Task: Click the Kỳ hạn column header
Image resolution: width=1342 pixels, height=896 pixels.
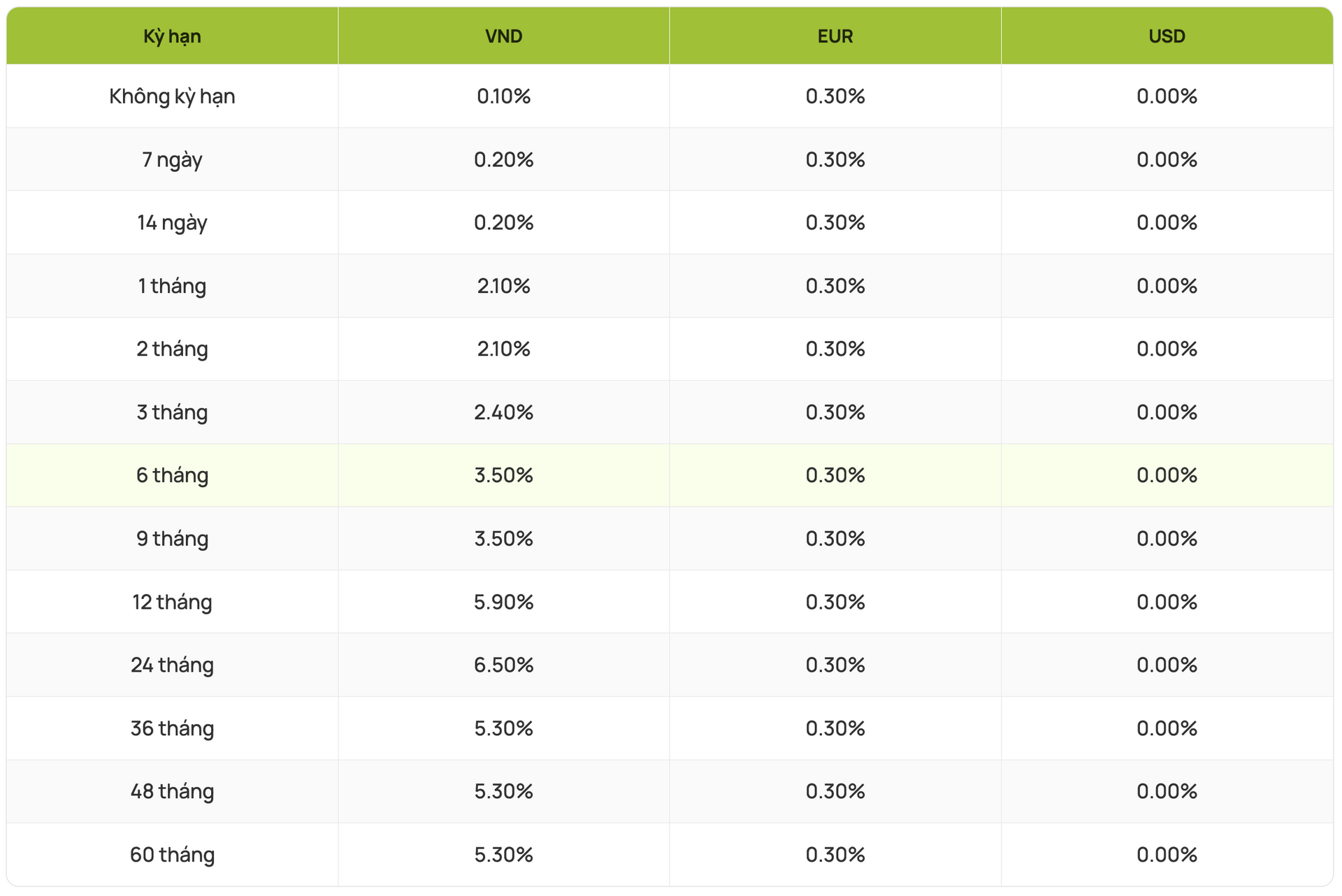Action: click(x=172, y=36)
